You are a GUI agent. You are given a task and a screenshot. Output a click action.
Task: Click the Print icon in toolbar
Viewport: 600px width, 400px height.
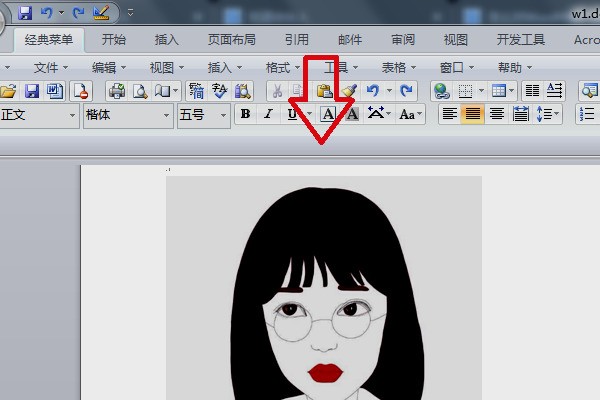pyautogui.click(x=117, y=91)
